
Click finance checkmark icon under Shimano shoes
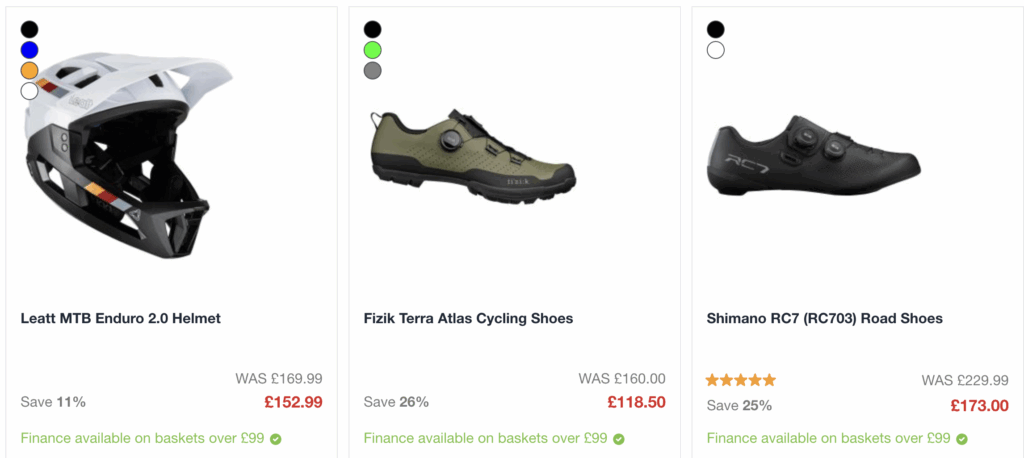tap(961, 438)
